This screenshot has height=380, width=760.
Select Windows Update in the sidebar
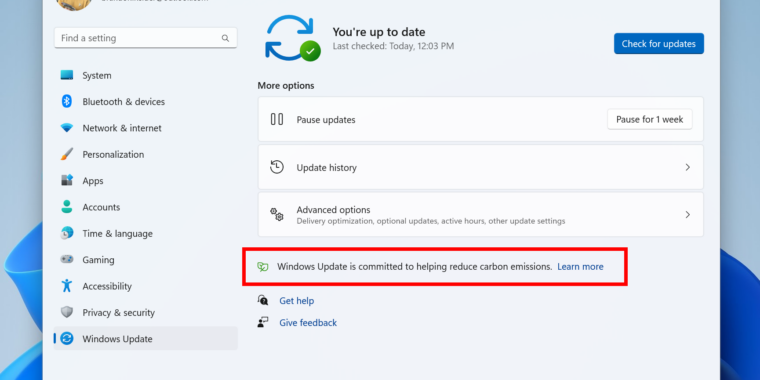pyautogui.click(x=145, y=339)
